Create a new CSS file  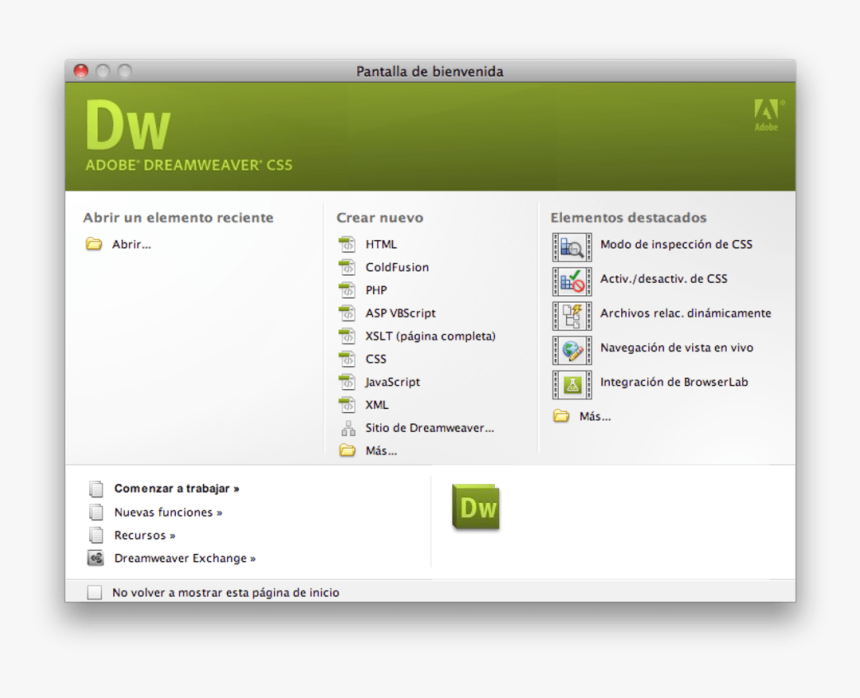[x=375, y=359]
